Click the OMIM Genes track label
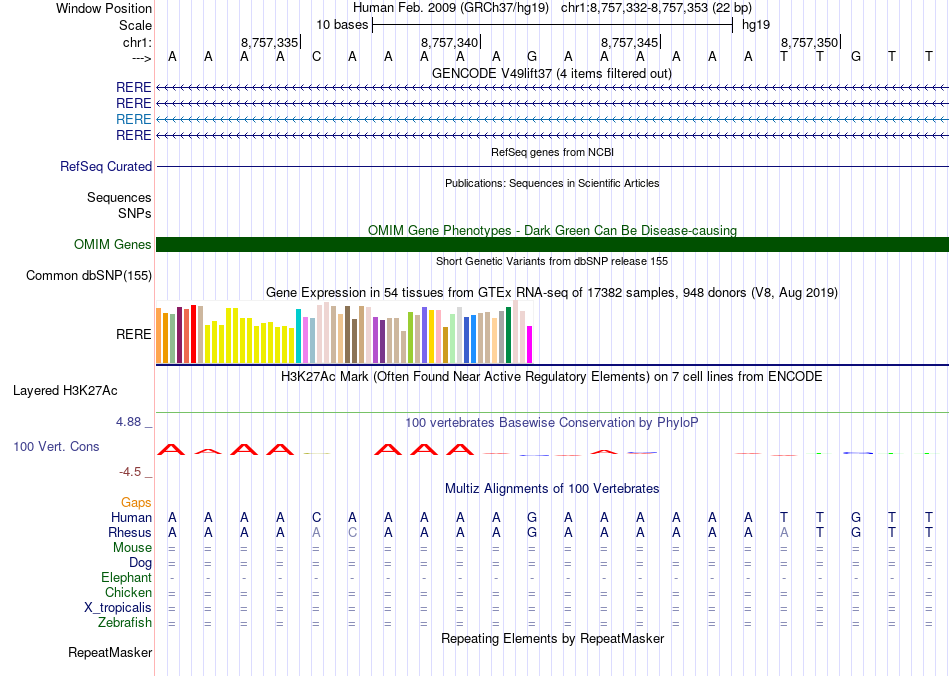This screenshot has width=950, height=676. click(x=113, y=245)
